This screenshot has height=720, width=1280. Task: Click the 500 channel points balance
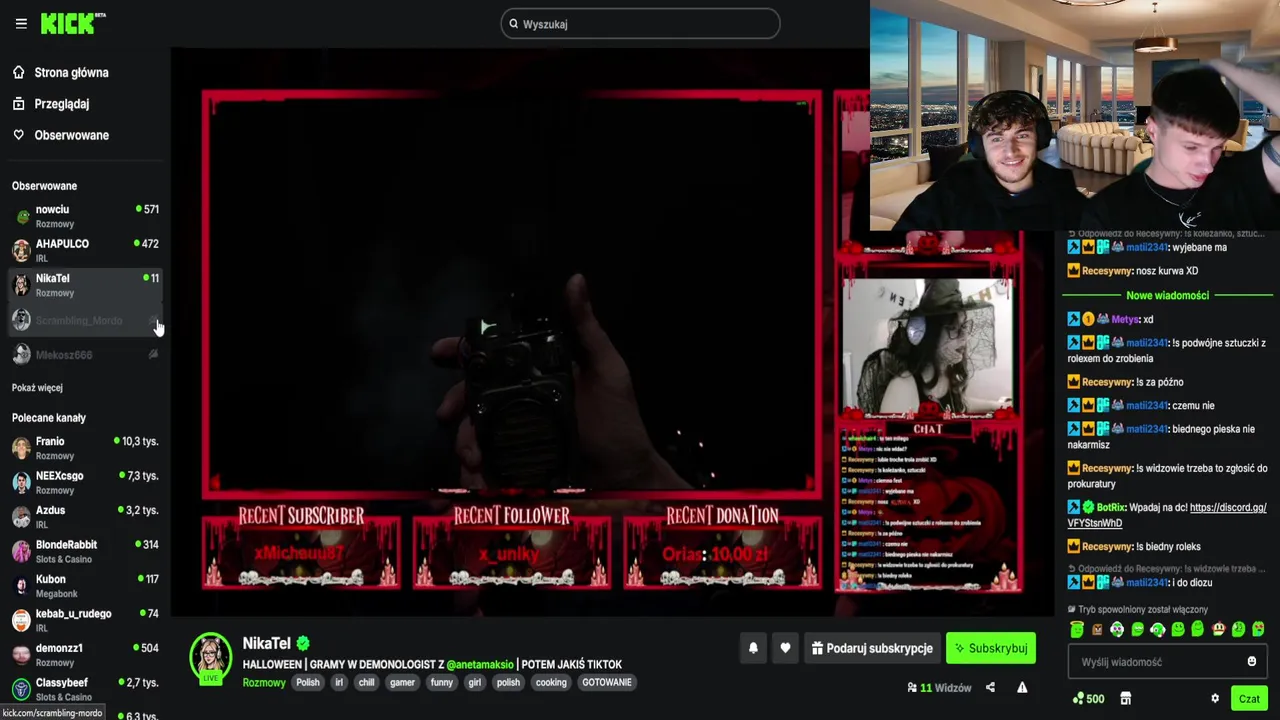point(1088,698)
